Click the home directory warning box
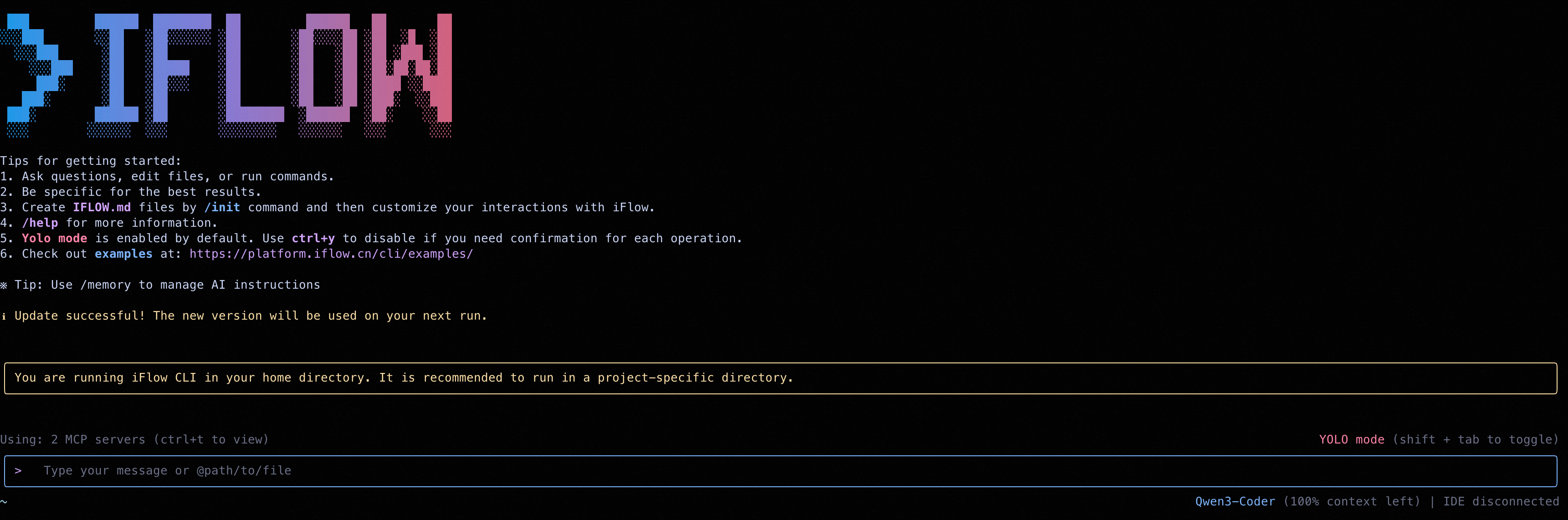The height and width of the screenshot is (520, 1568). [x=780, y=378]
